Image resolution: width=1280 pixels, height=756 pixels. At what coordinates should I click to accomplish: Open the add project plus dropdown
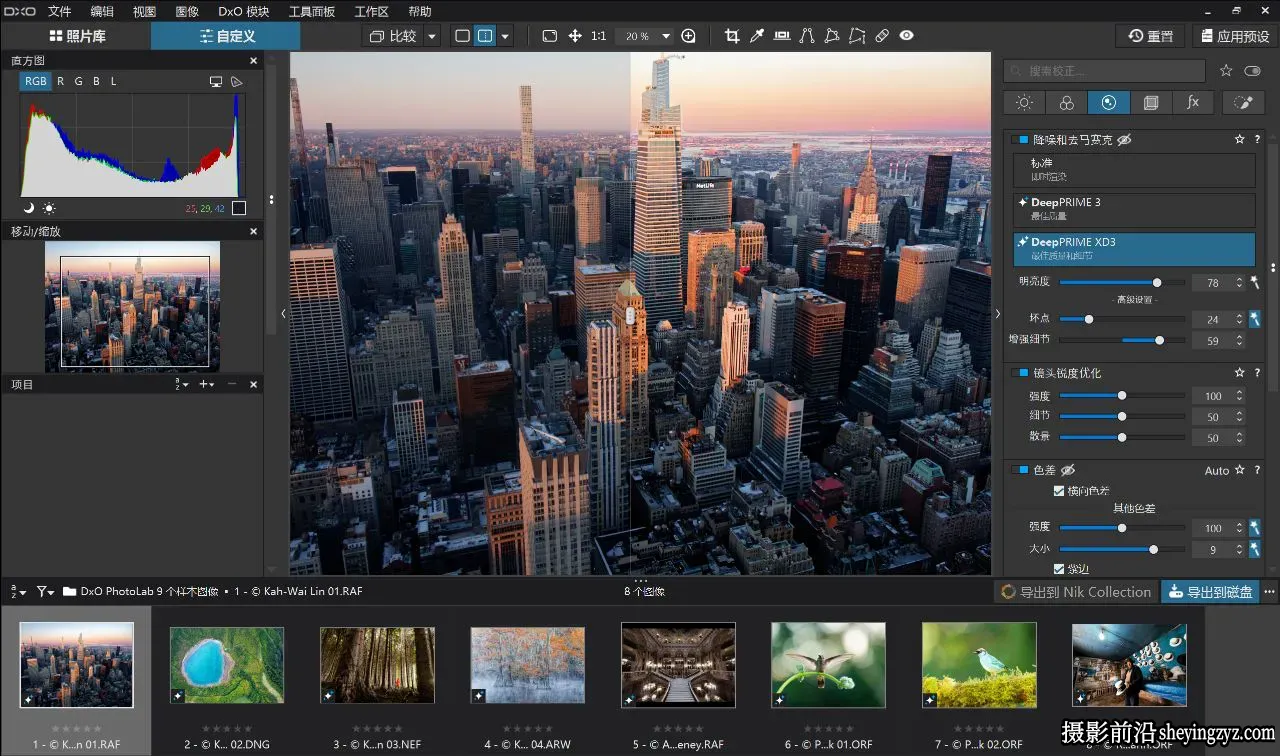(x=207, y=384)
